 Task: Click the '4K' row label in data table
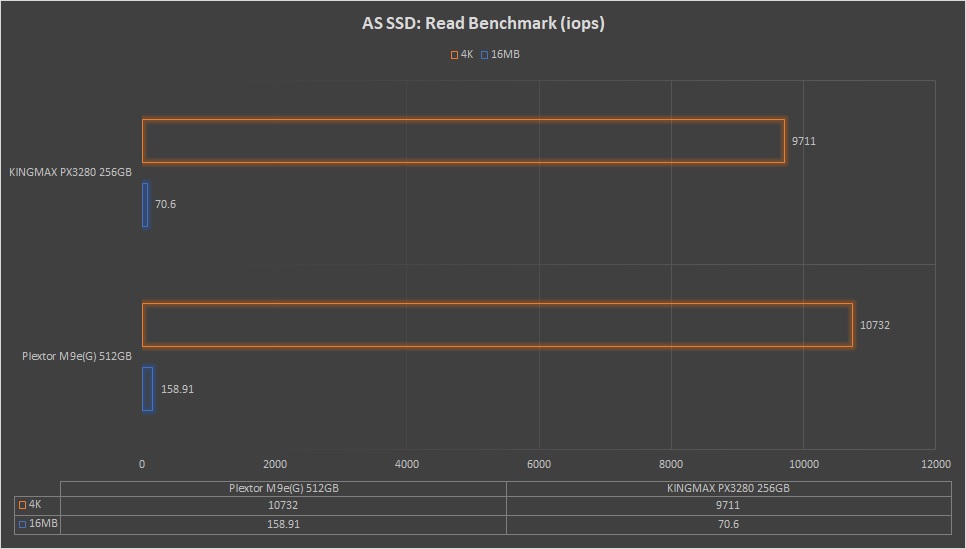tap(35, 505)
